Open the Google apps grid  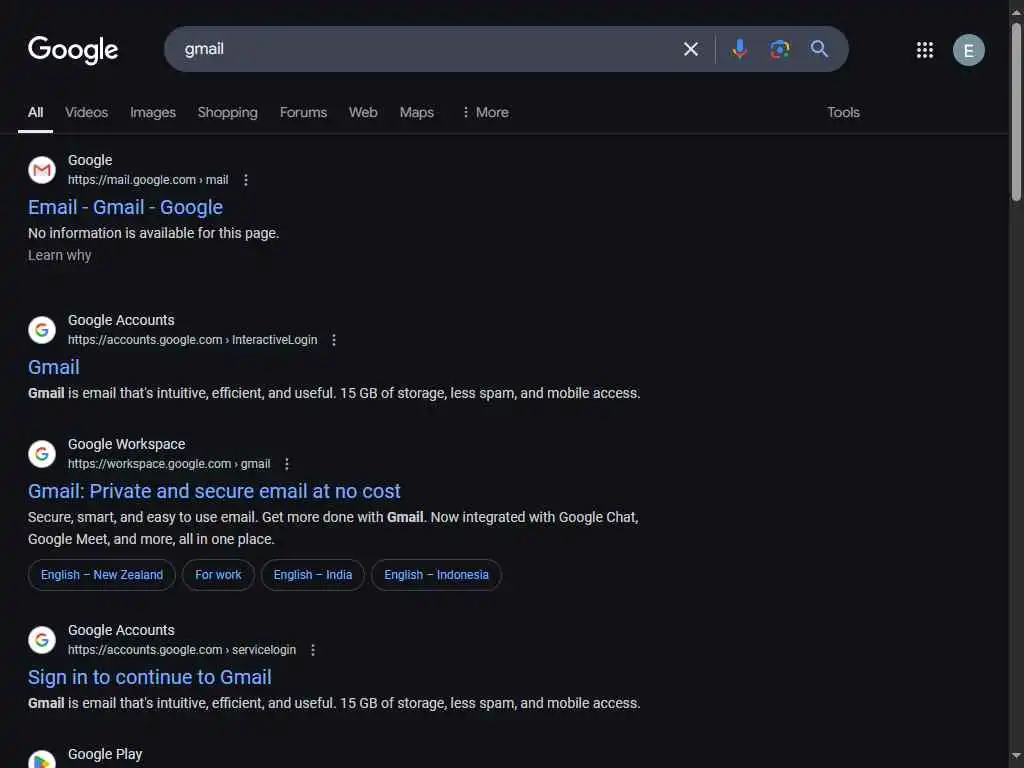[924, 50]
